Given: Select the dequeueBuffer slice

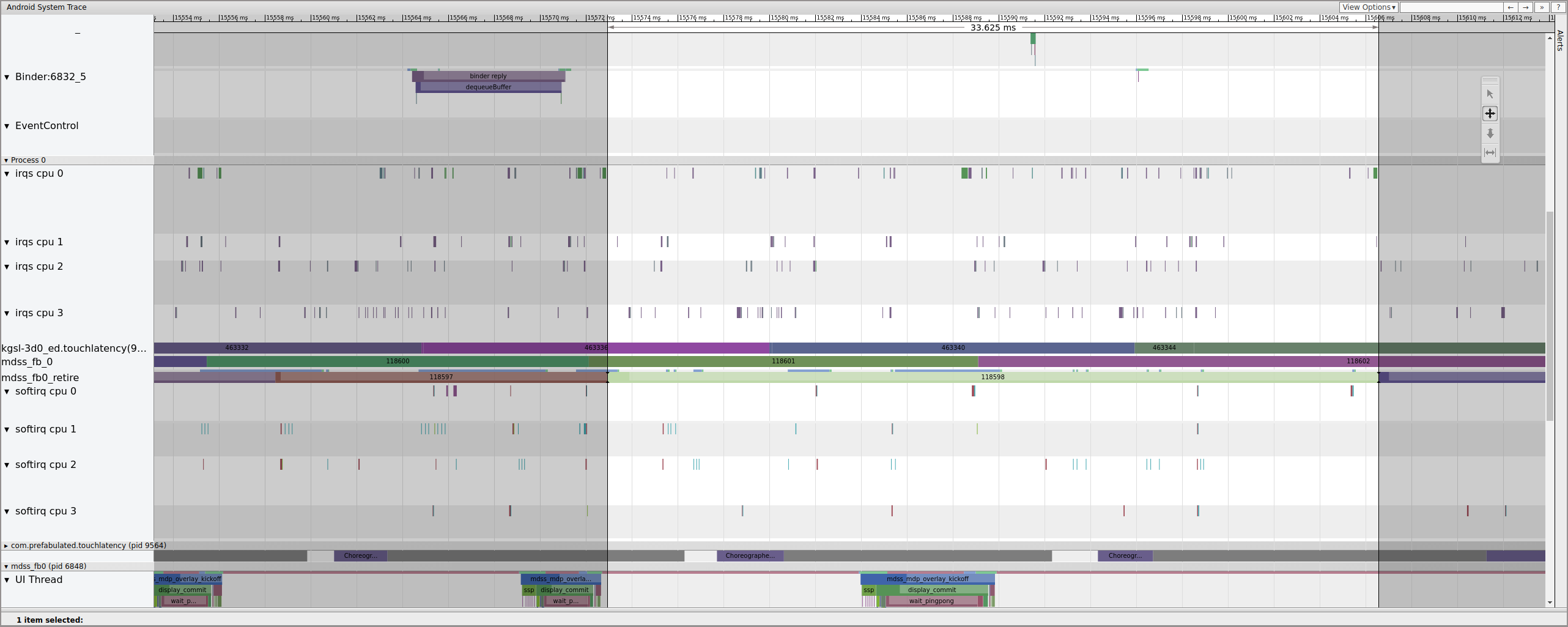Looking at the screenshot, I should pyautogui.click(x=488, y=87).
